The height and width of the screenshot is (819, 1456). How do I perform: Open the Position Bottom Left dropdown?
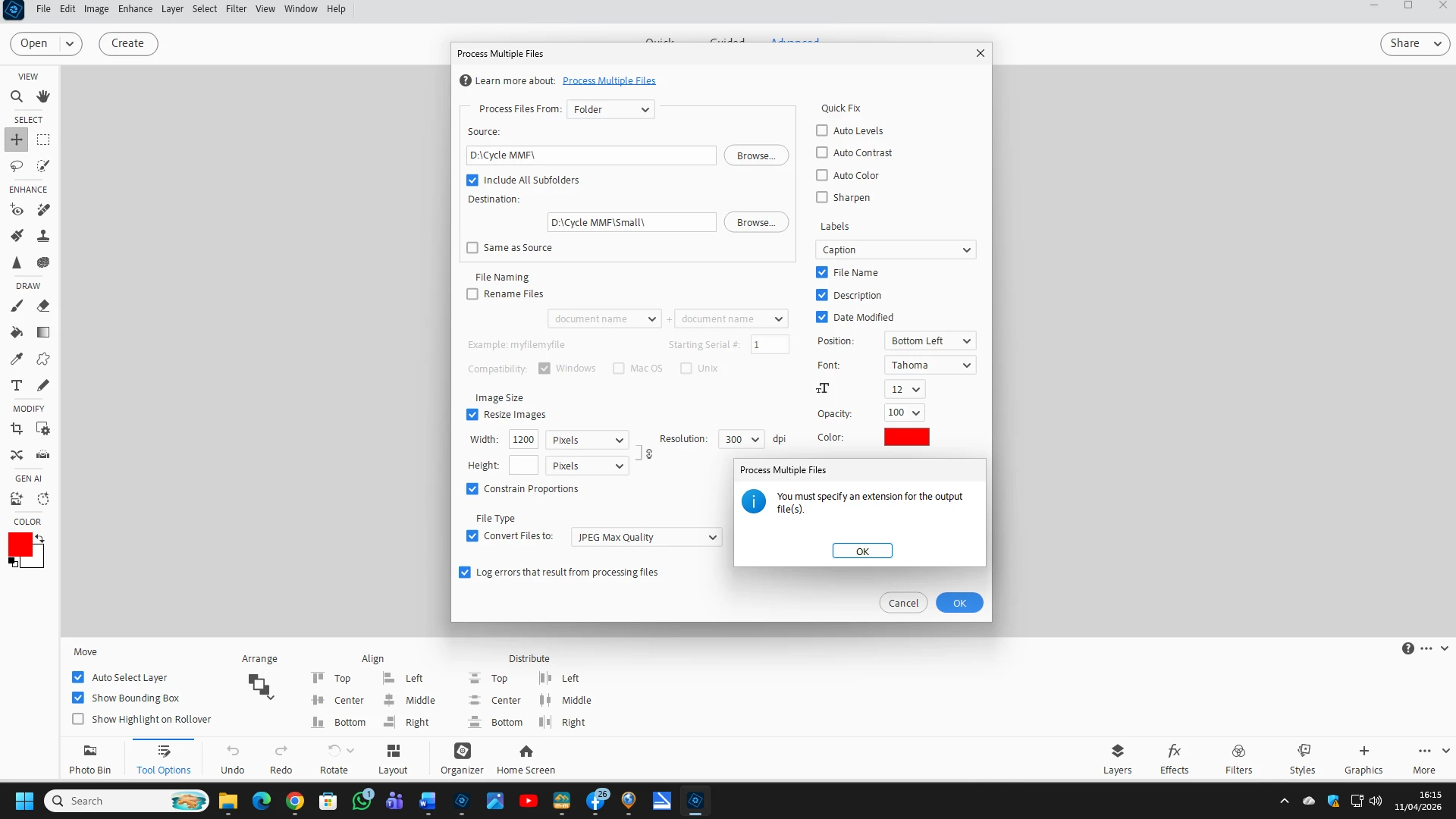coord(930,341)
